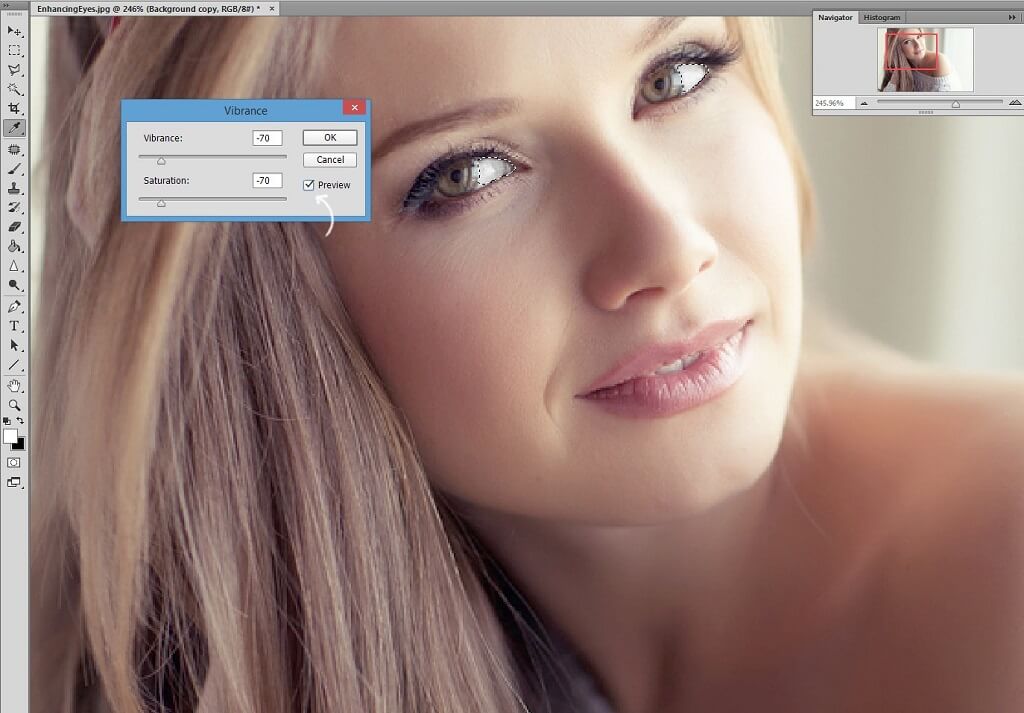
Task: Zoom out with the Navigator small mountains button
Action: 864,103
